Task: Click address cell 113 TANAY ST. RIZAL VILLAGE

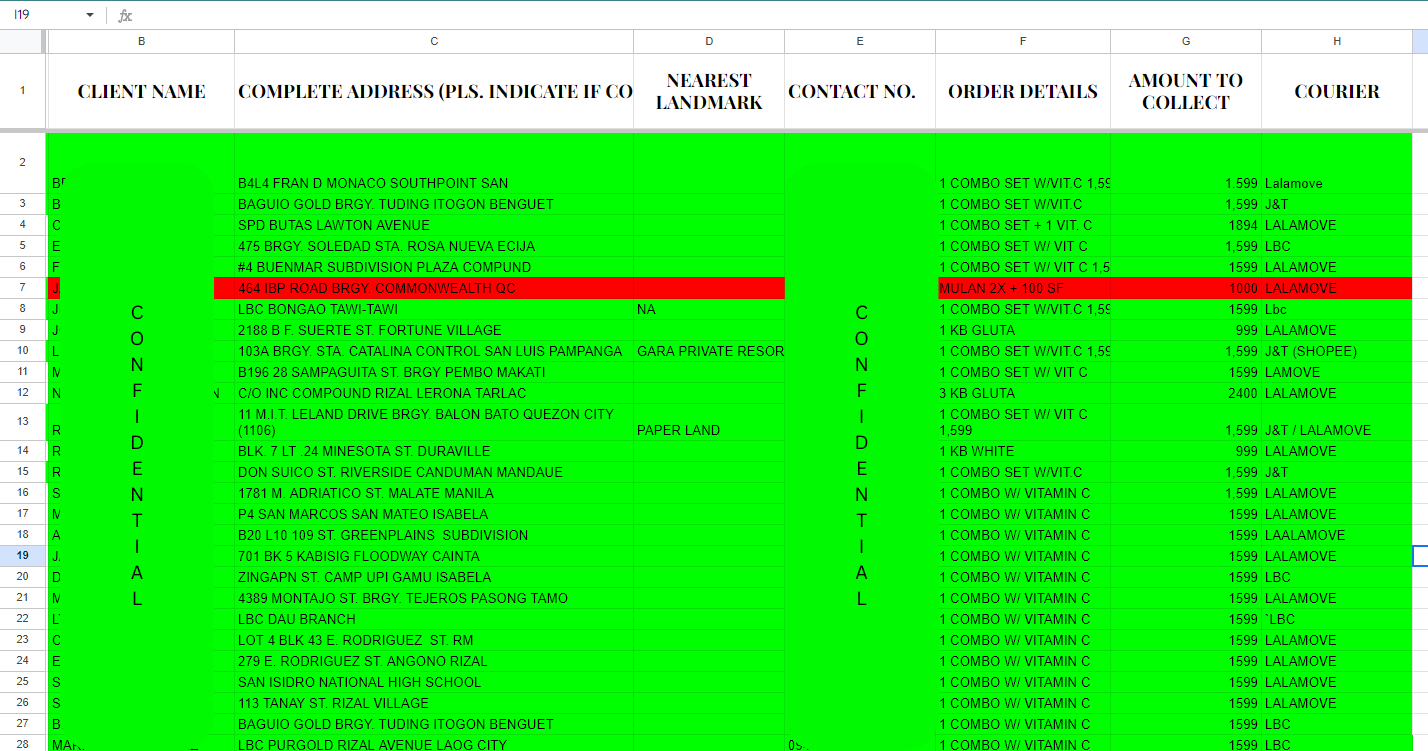Action: pyautogui.click(x=434, y=703)
